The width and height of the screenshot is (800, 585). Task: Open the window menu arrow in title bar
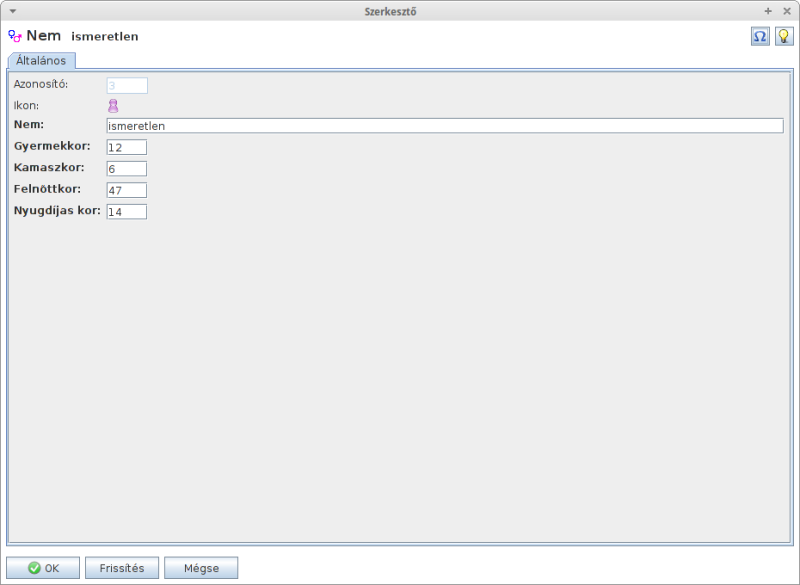12,11
